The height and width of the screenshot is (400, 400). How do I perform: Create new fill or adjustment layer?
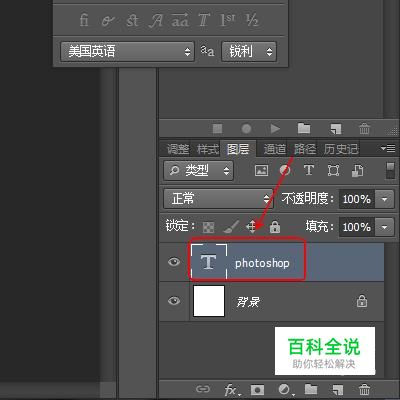pyautogui.click(x=285, y=389)
